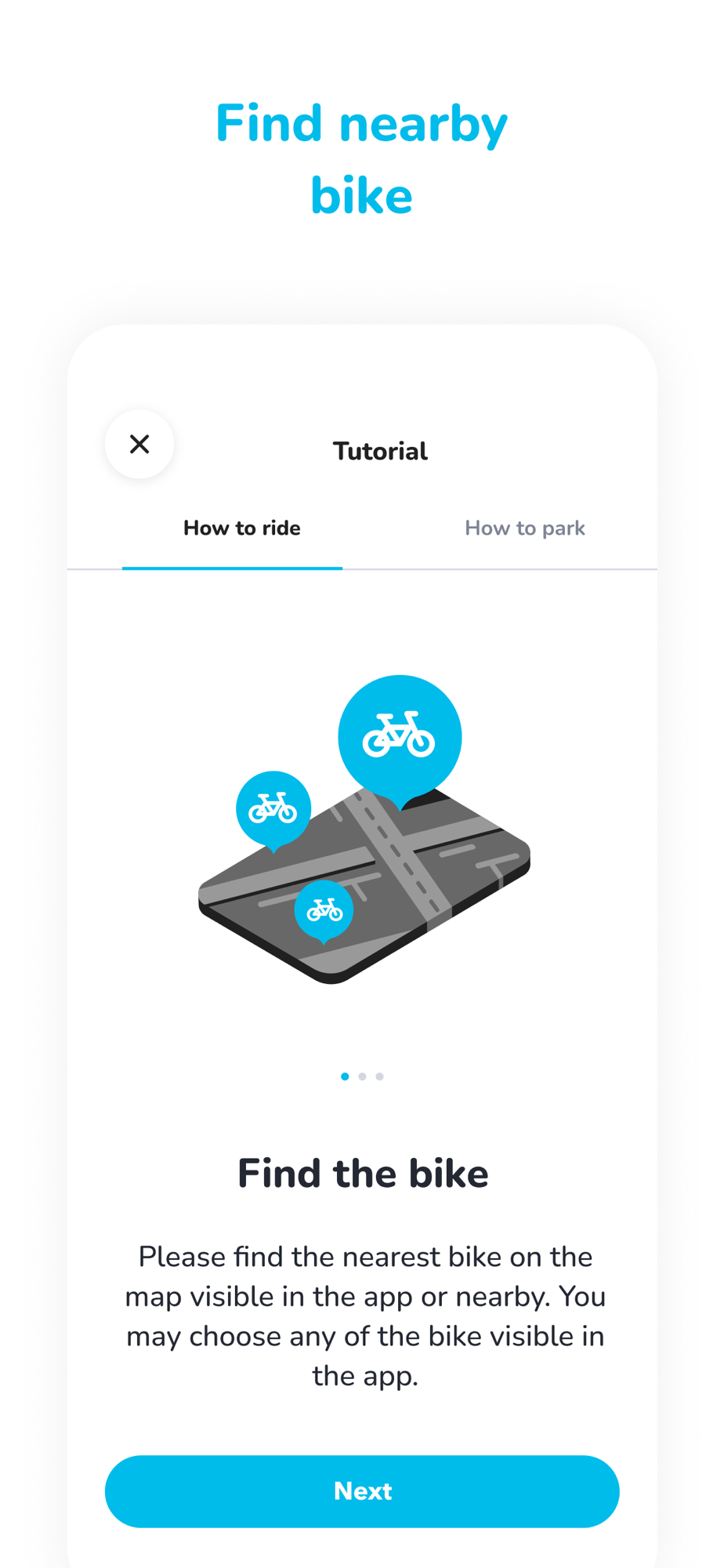724x1568 pixels.
Task: Select the first active page indicator dot
Action: tap(345, 1076)
